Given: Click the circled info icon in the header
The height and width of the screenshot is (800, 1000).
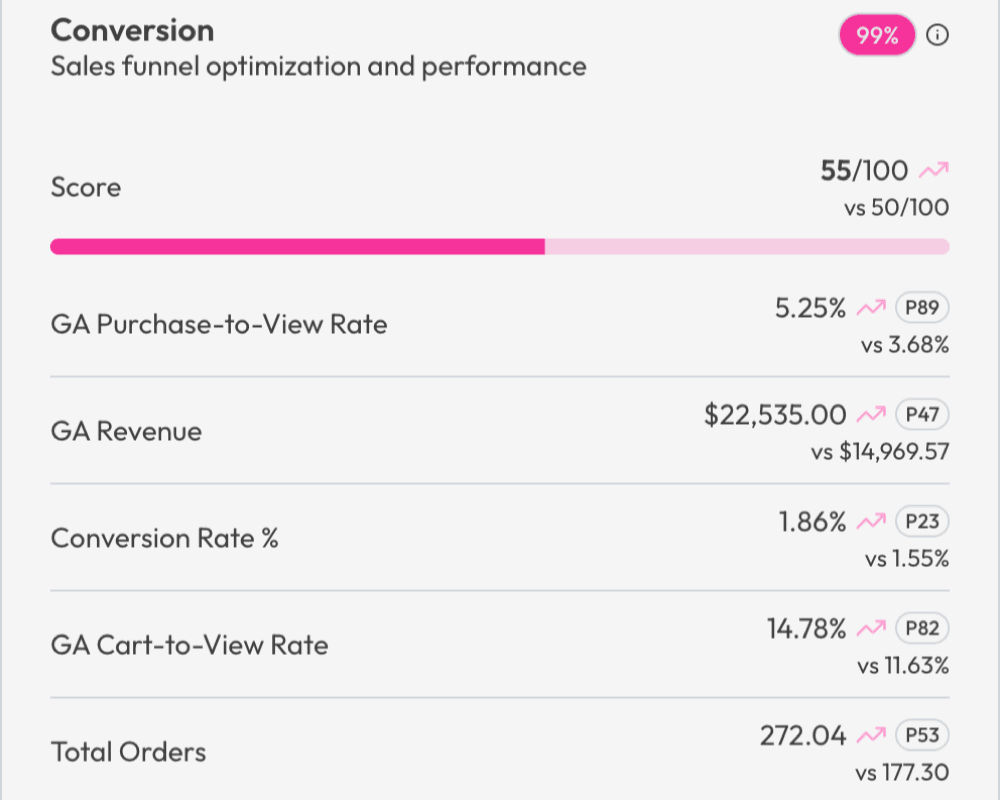Looking at the screenshot, I should (x=938, y=35).
